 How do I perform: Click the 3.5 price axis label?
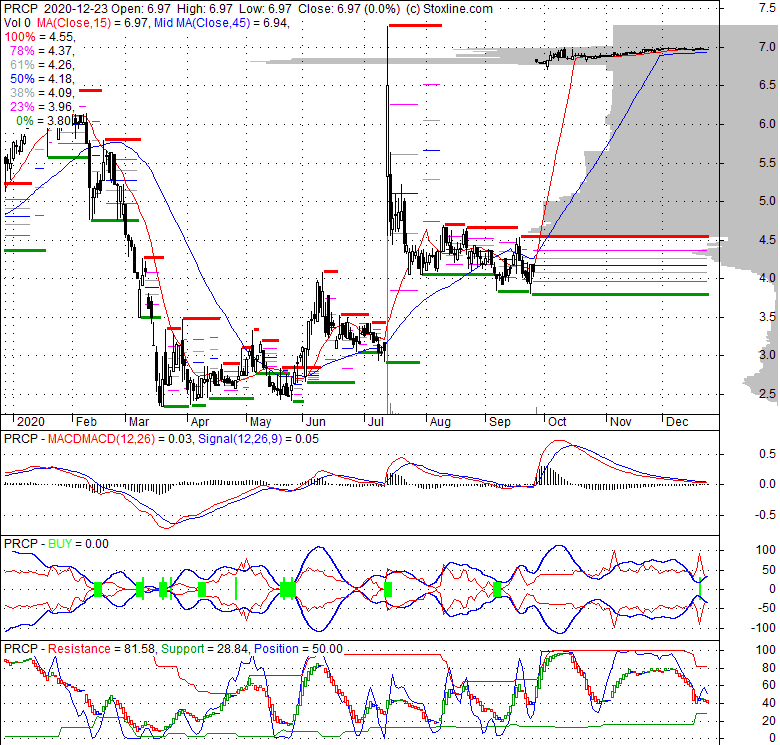tap(767, 317)
